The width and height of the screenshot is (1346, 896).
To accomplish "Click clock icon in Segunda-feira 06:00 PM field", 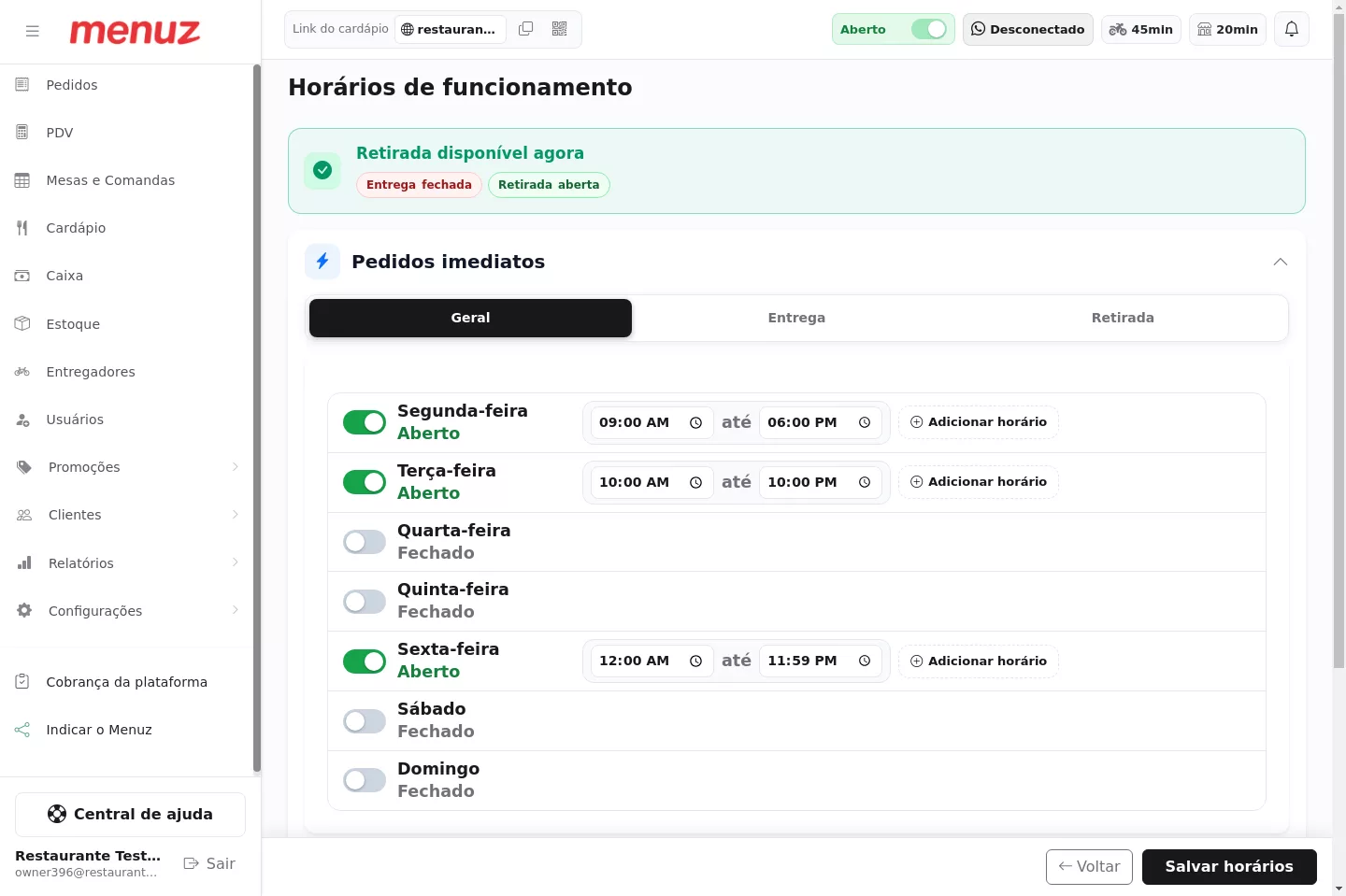I will tap(865, 422).
